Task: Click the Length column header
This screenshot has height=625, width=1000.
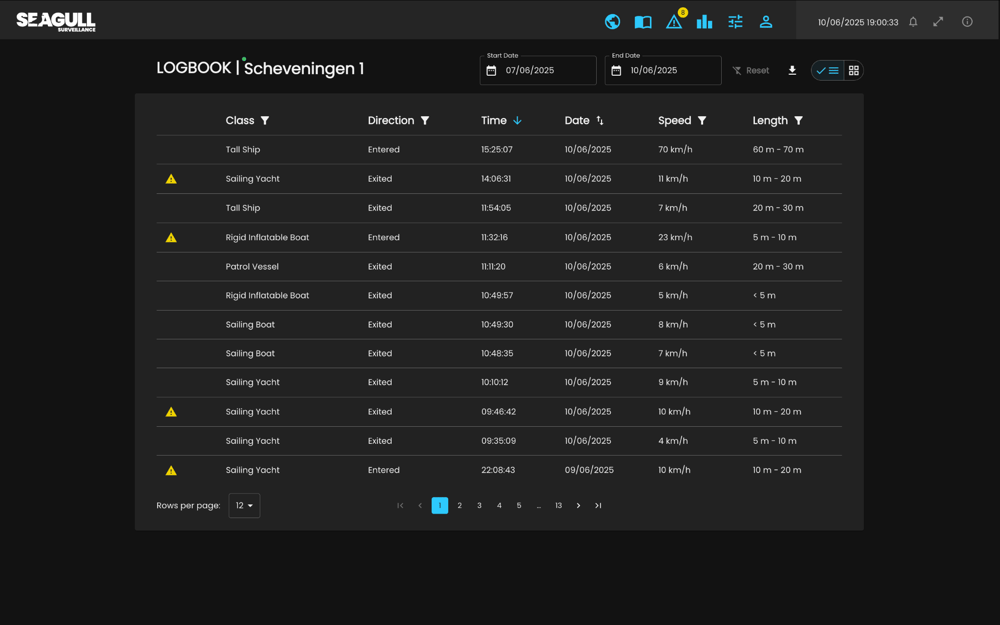Action: [x=770, y=121]
